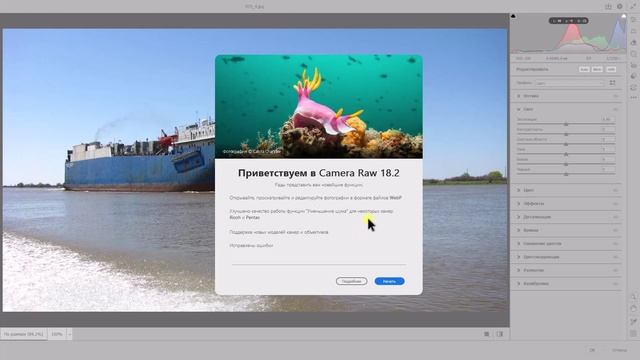Click the nudibranch image in the welcome dialog

319,107
